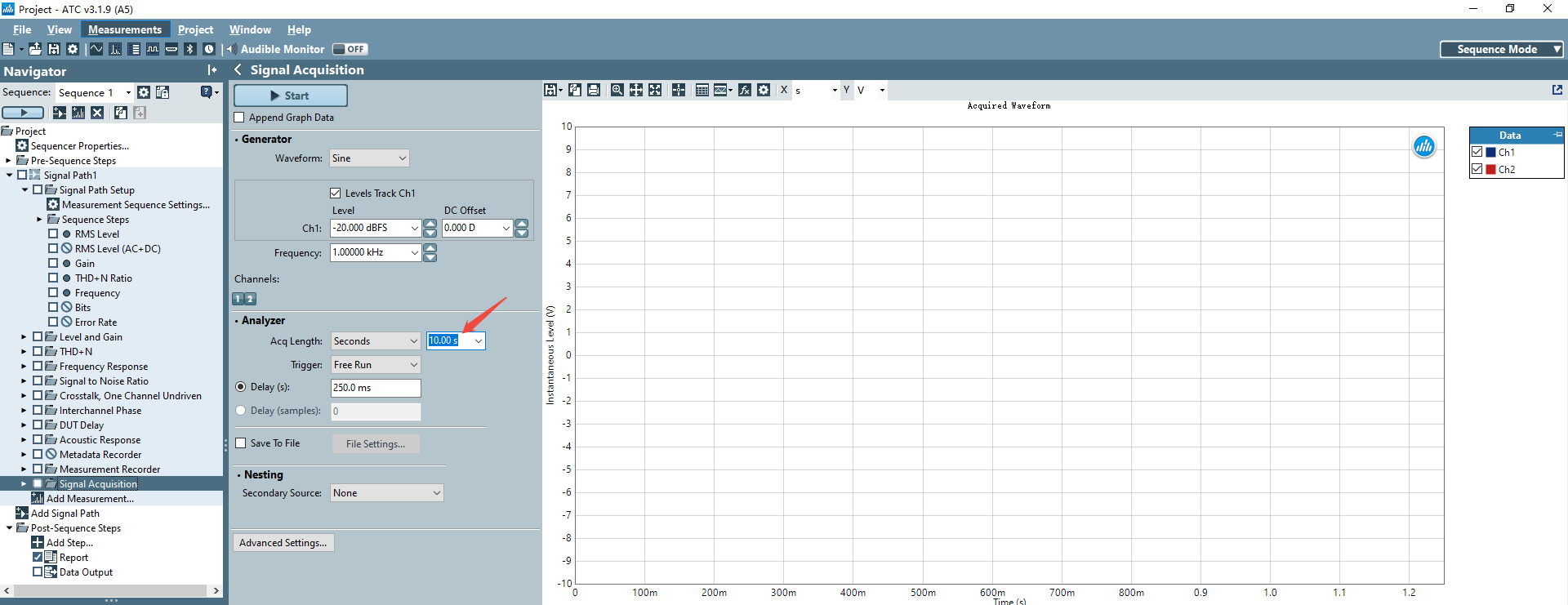Zoom the graph with magnifier icon
The height and width of the screenshot is (605, 1568).
pos(617,90)
